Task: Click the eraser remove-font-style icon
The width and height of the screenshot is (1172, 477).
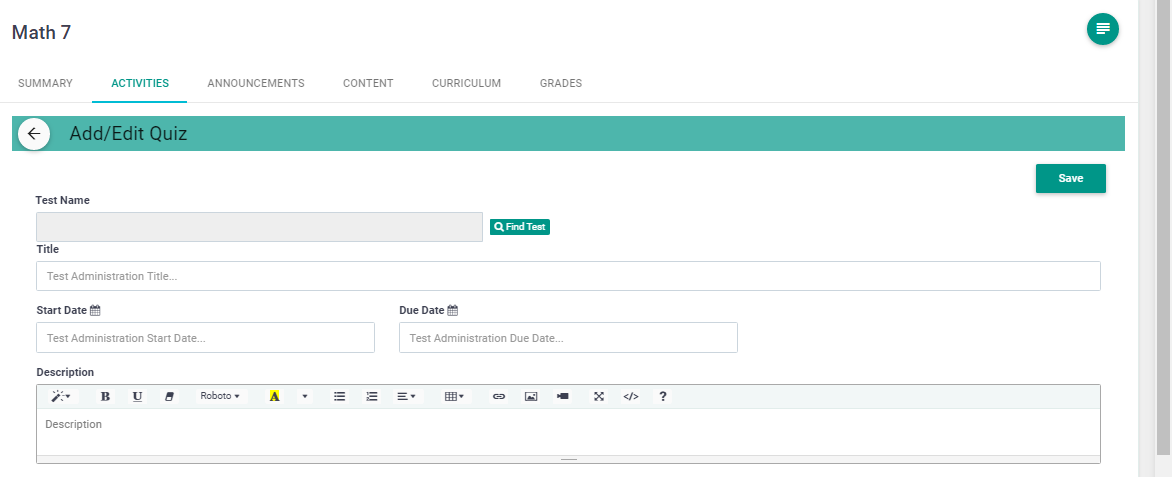Action: pyautogui.click(x=169, y=396)
